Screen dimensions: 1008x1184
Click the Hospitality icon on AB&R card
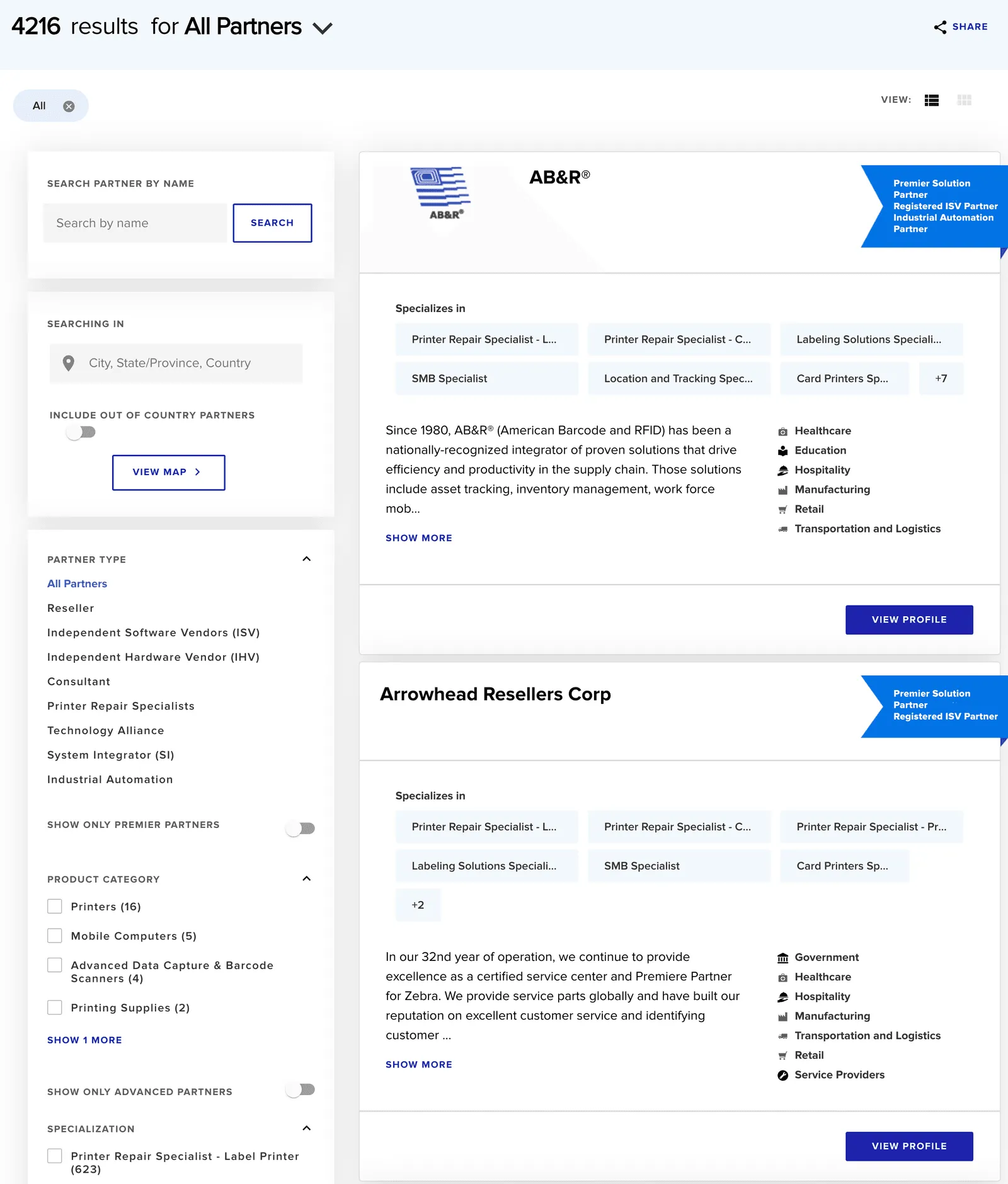[782, 471]
